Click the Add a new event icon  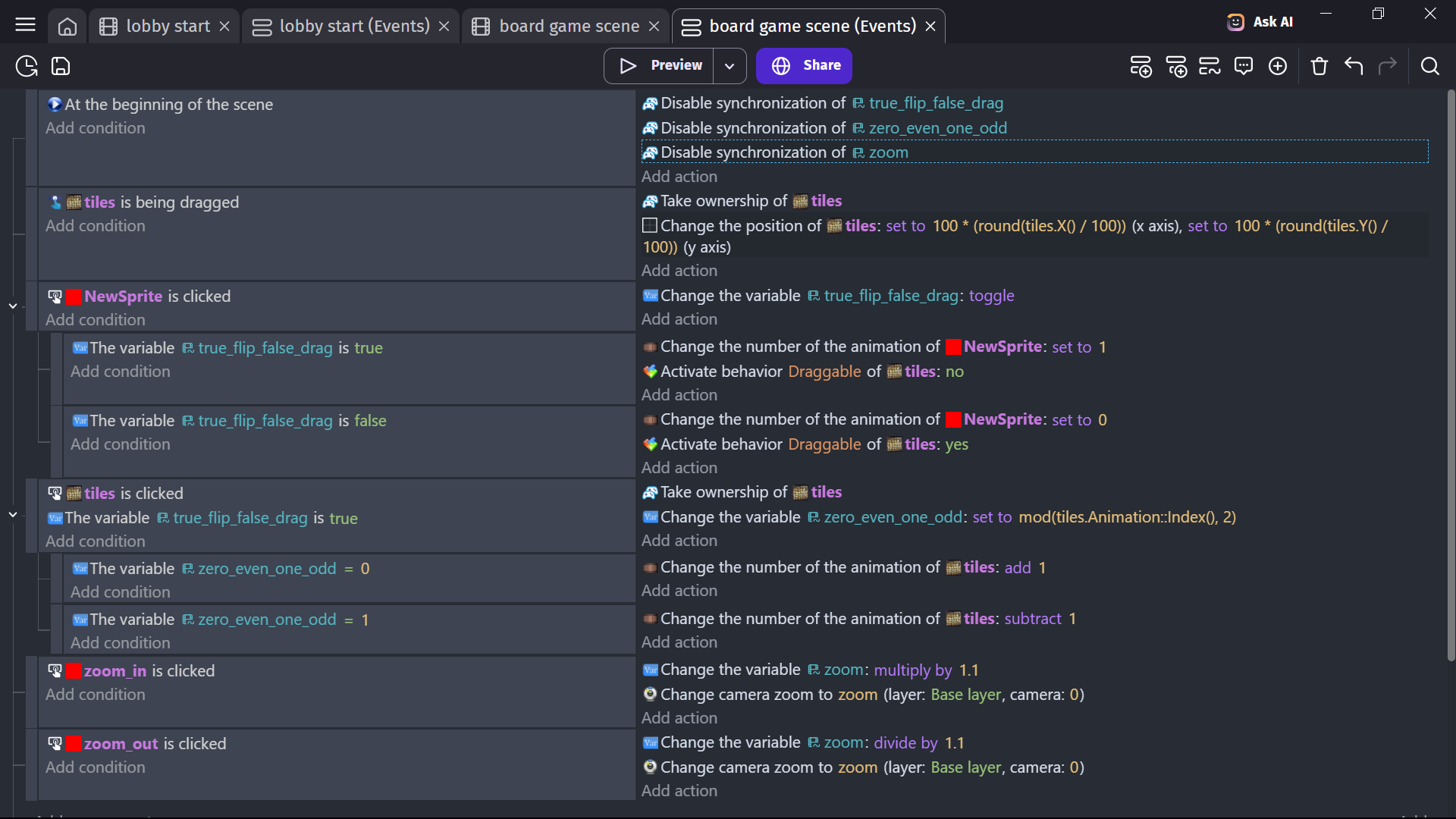click(x=1141, y=66)
